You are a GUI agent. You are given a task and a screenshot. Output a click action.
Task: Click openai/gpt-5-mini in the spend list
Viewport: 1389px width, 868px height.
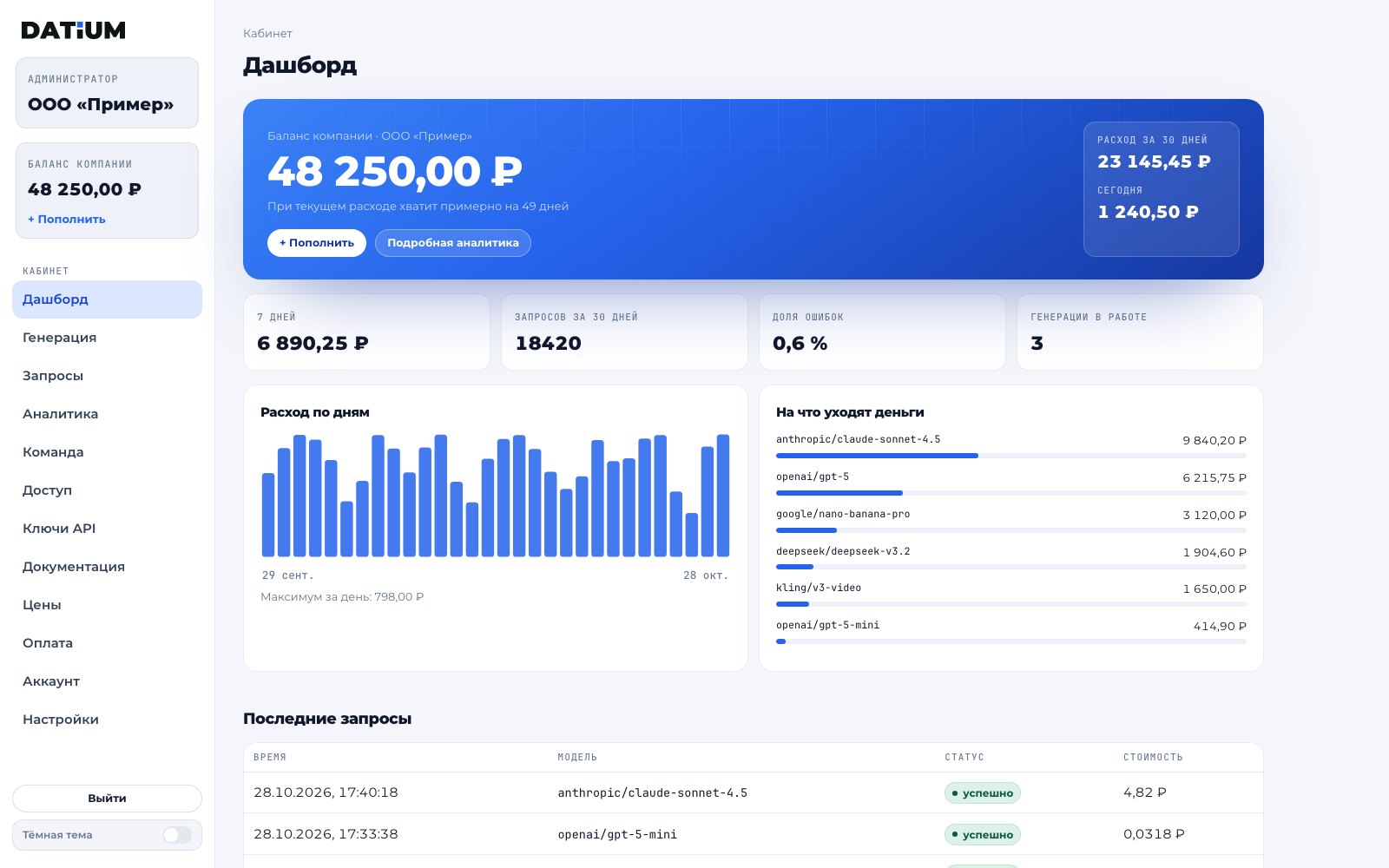(827, 625)
